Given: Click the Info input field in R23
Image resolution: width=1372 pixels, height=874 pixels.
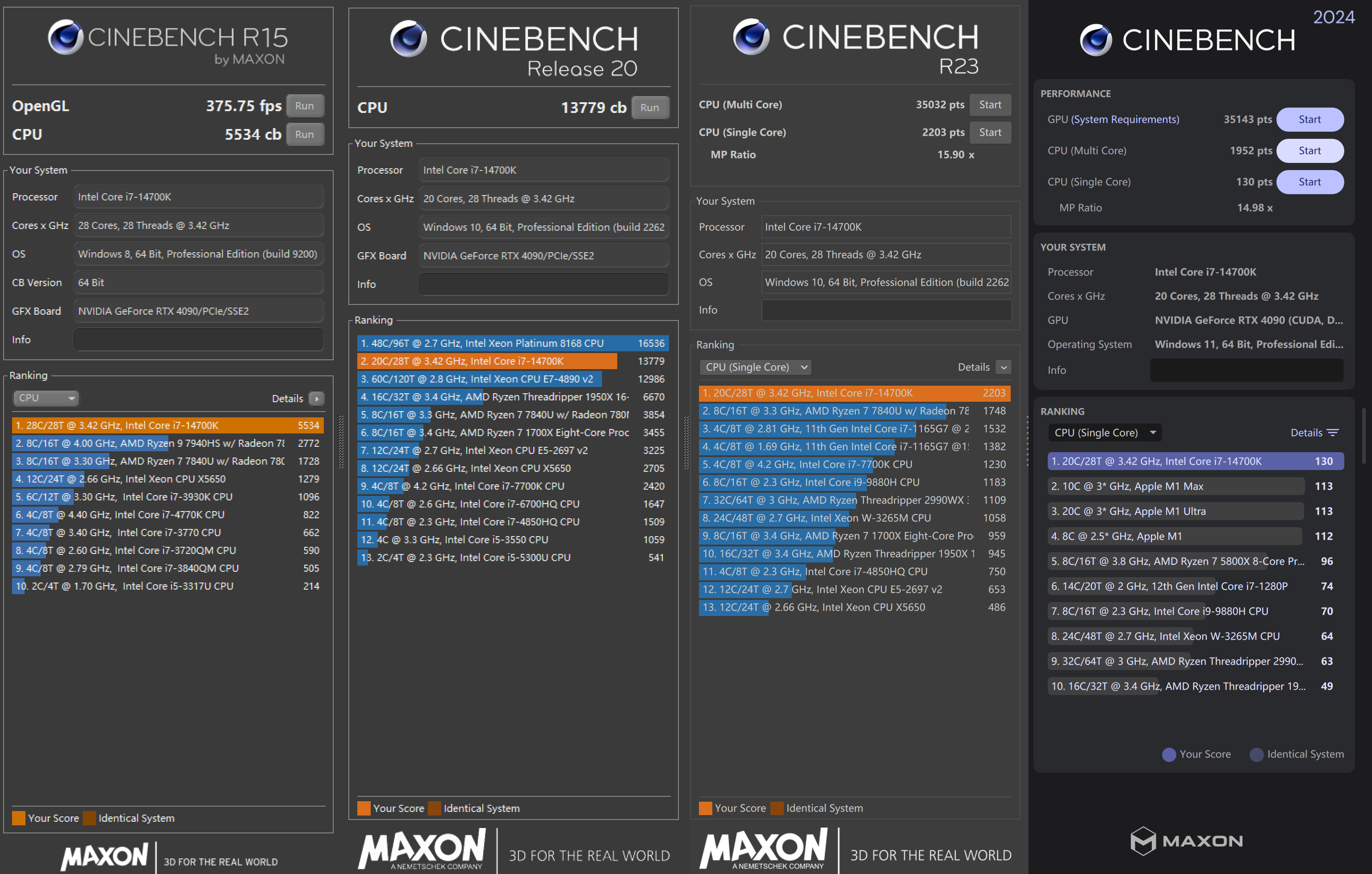Looking at the screenshot, I should tap(887, 310).
